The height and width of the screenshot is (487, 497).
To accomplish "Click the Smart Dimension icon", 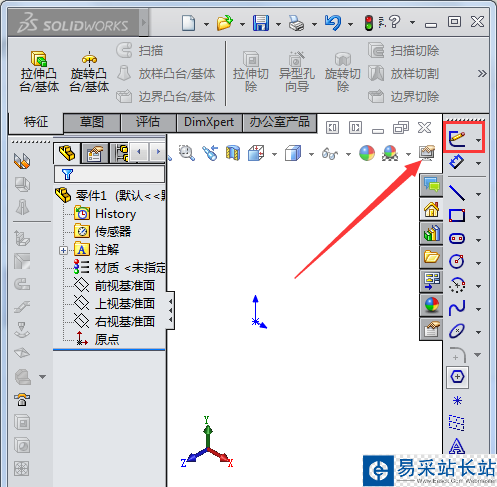I will (457, 162).
